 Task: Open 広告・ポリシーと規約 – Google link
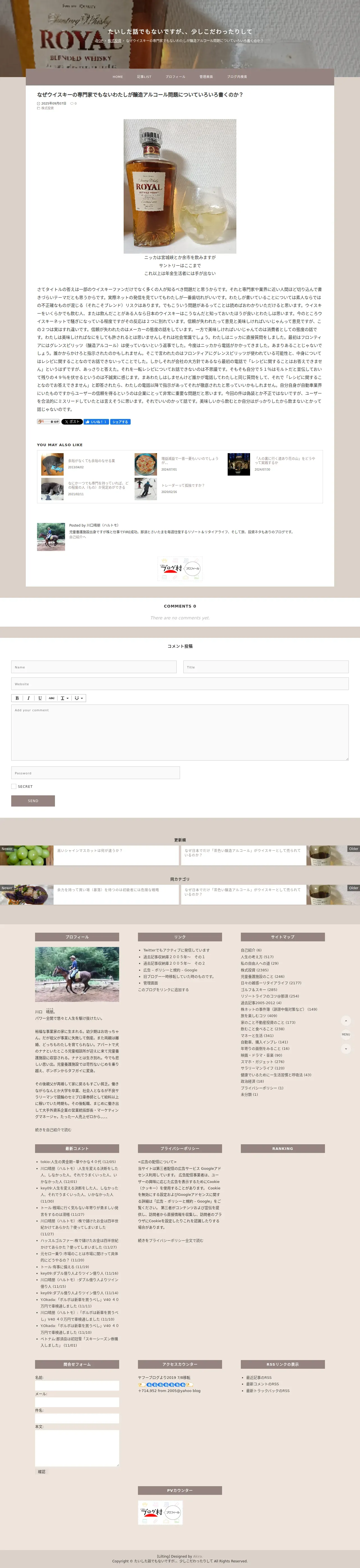click(x=170, y=970)
